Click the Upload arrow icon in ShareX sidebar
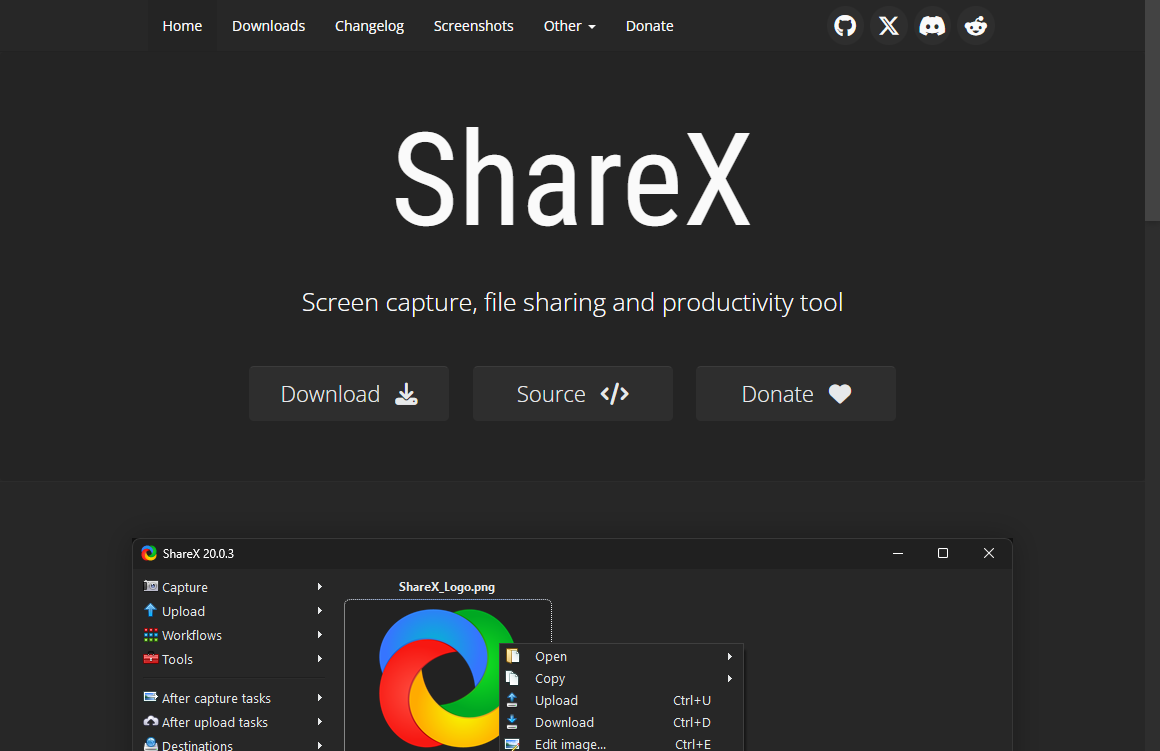Screen dimensions: 1160x751 click(151, 610)
